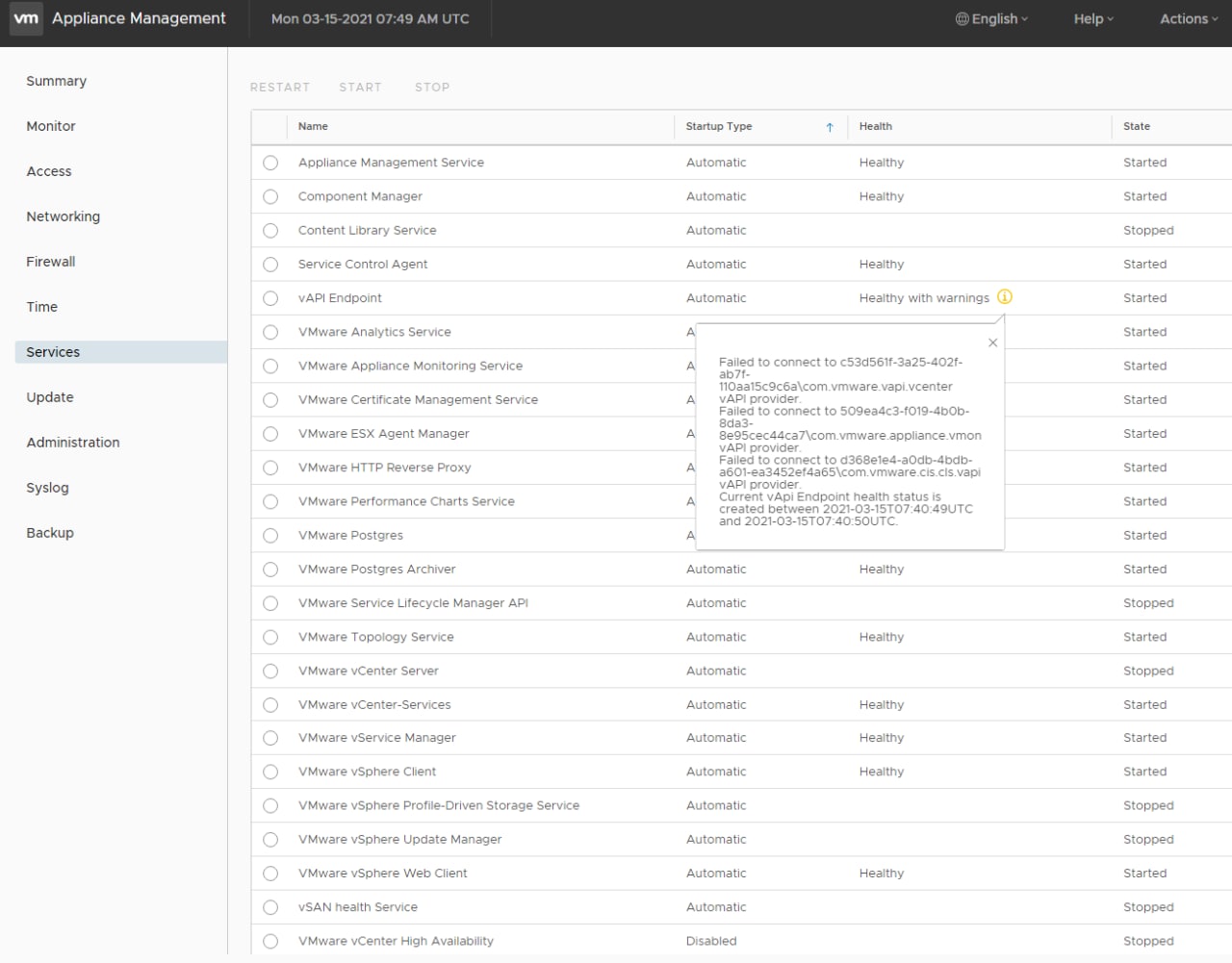Go to Administration page
The height and width of the screenshot is (963, 1232).
(x=73, y=443)
